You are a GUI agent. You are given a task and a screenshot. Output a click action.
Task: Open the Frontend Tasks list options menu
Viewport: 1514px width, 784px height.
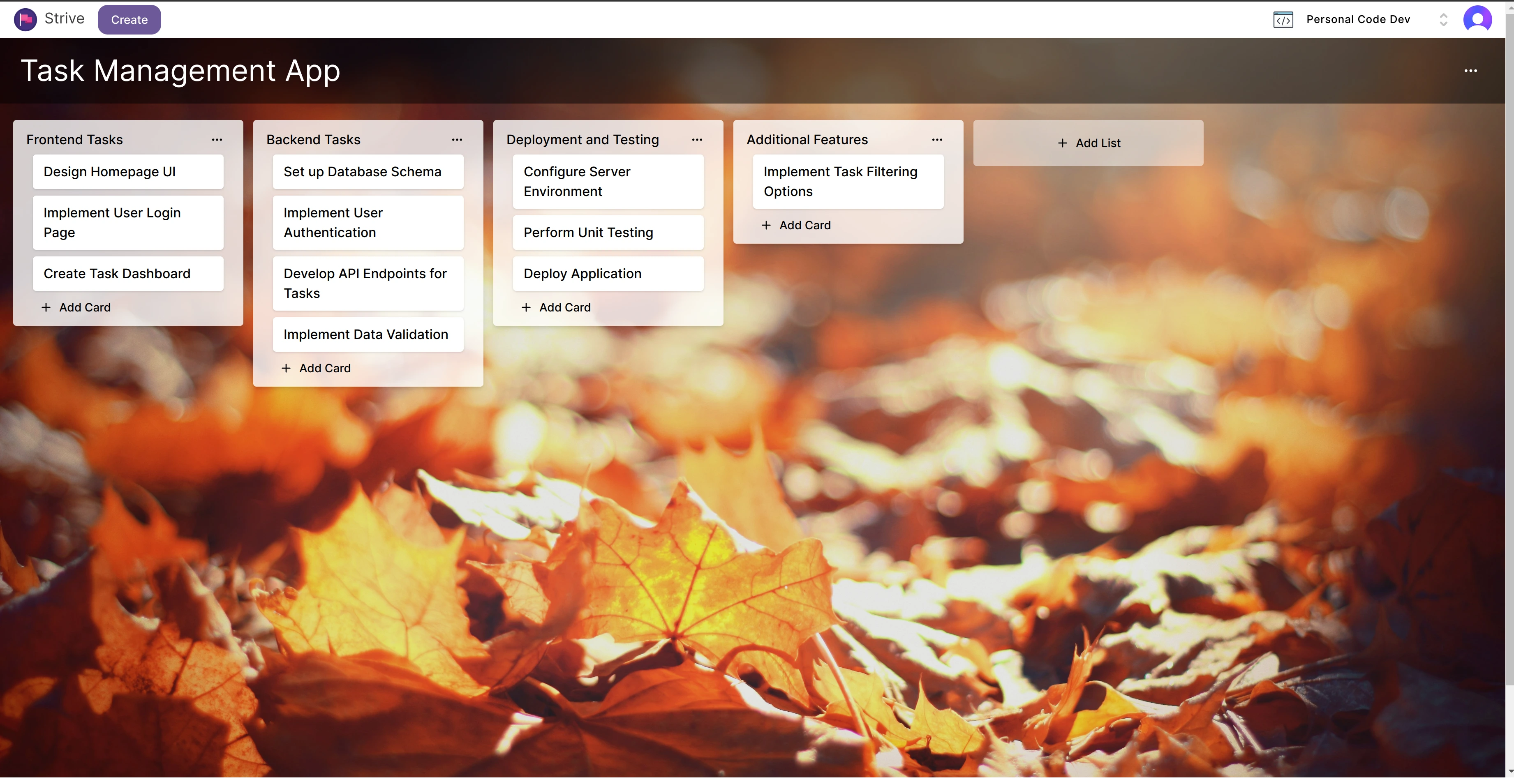(x=217, y=140)
